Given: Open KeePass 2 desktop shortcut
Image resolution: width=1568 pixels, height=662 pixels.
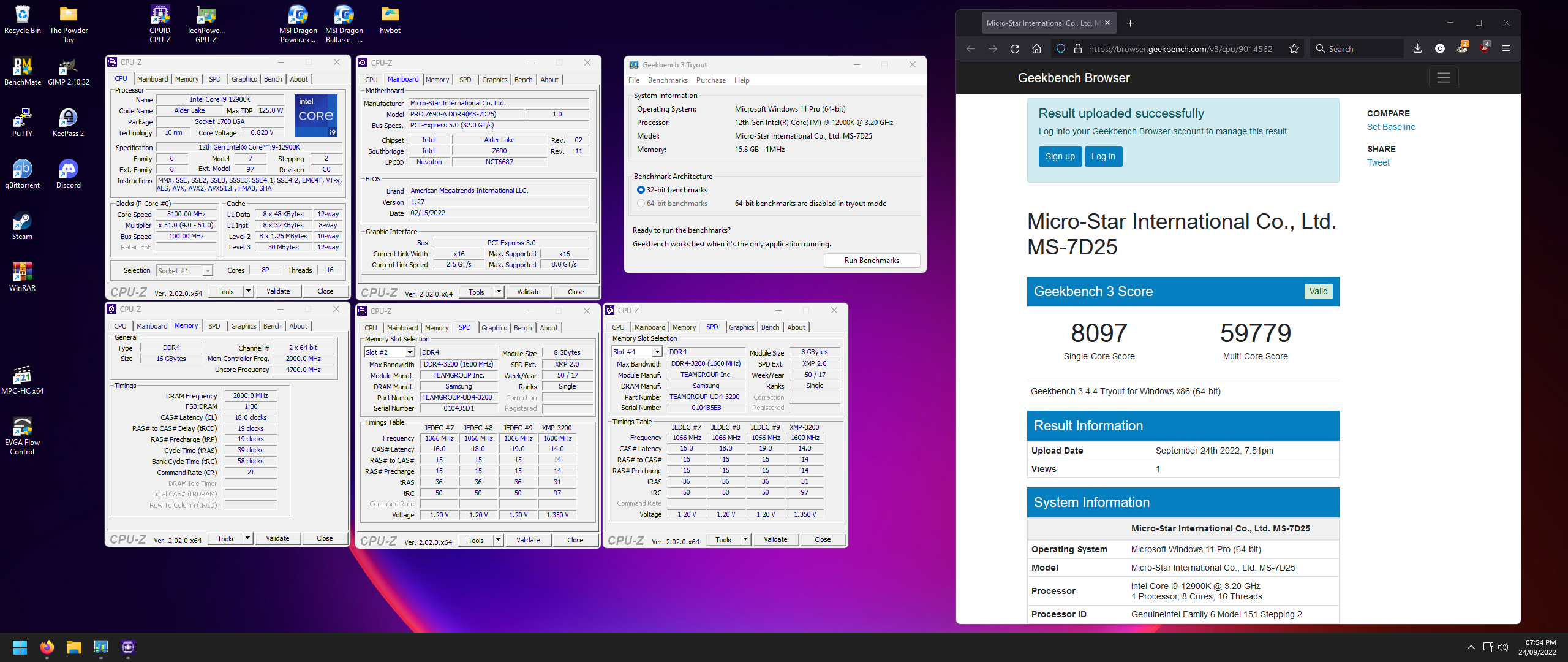Looking at the screenshot, I should [x=69, y=123].
